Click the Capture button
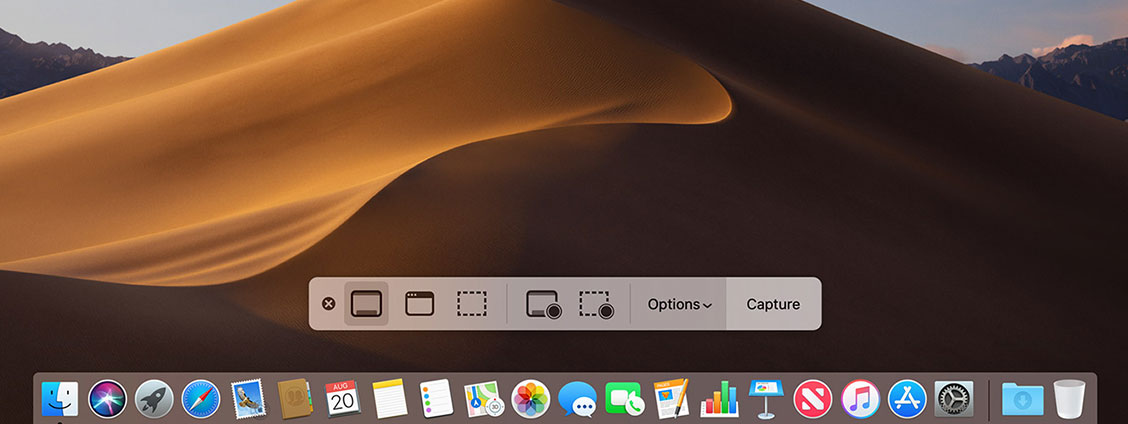The width and height of the screenshot is (1128, 424). pyautogui.click(x=773, y=305)
